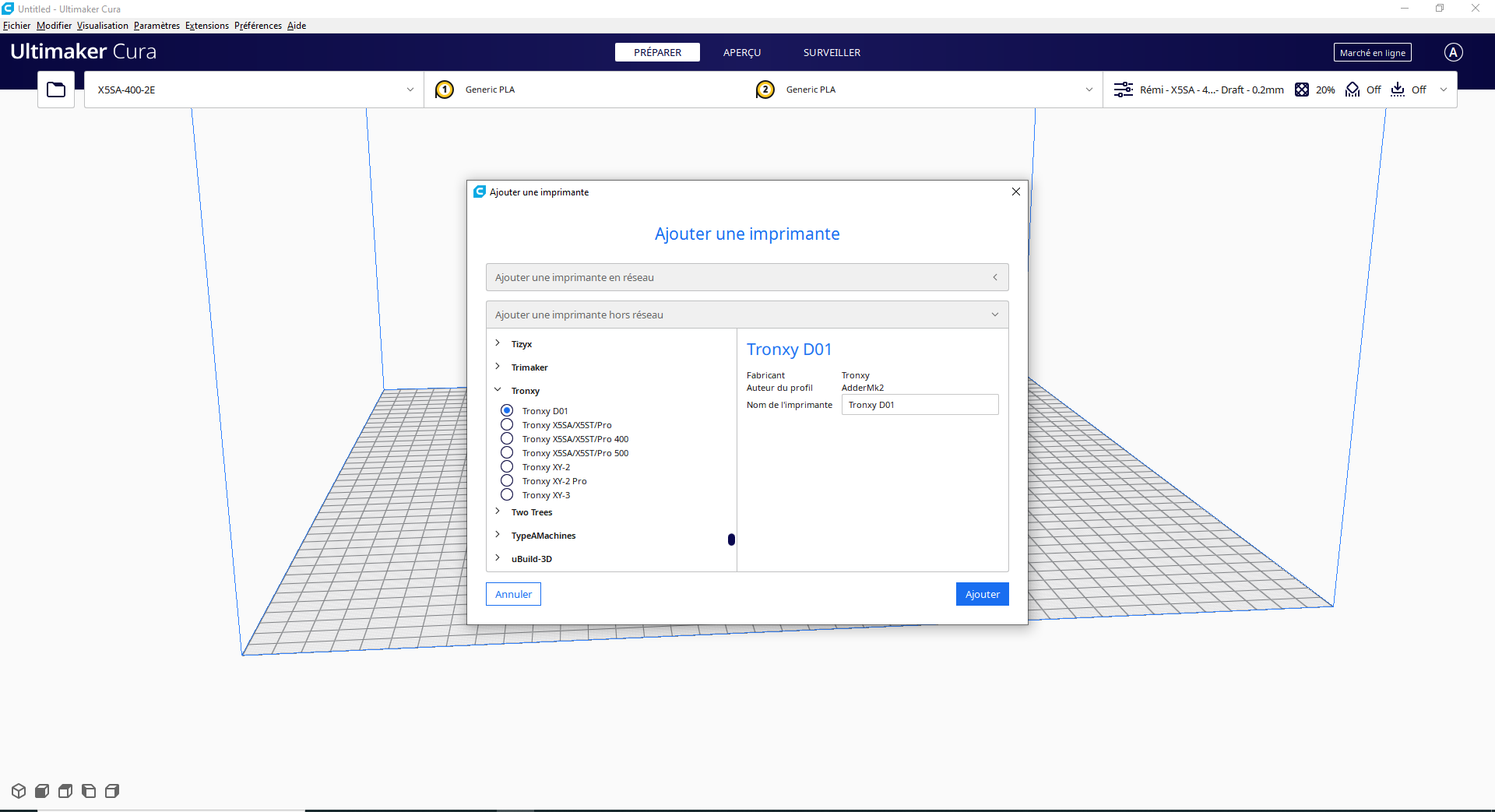Open print settings sliders icon
This screenshot has height=812, width=1495.
[1124, 90]
